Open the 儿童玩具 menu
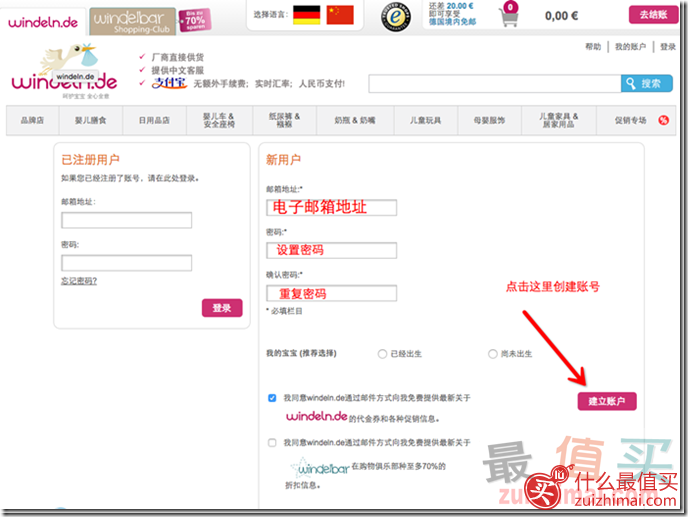The height and width of the screenshot is (517, 688). [x=425, y=120]
